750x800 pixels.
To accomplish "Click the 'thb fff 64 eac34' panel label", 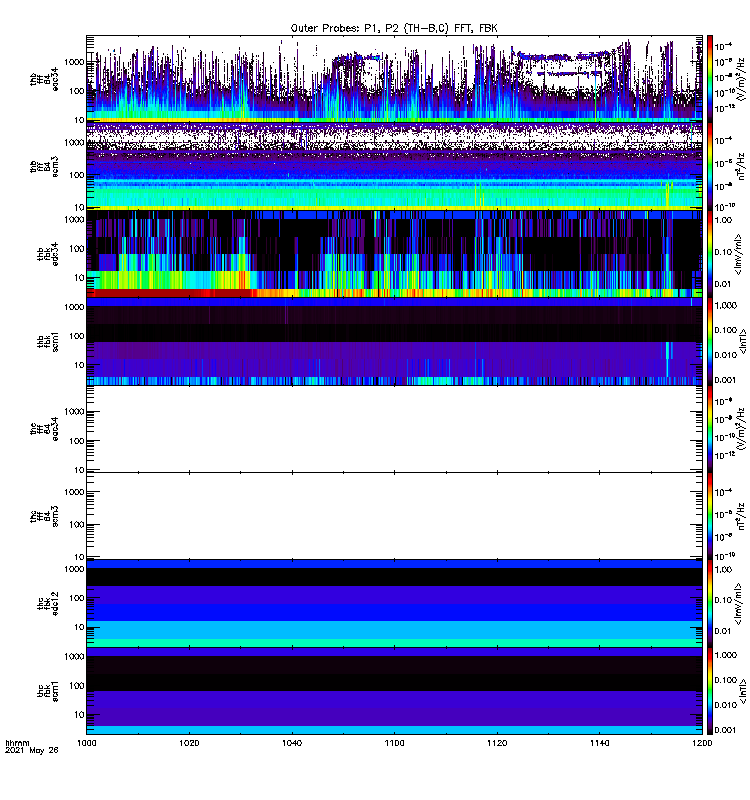I will 44,79.
